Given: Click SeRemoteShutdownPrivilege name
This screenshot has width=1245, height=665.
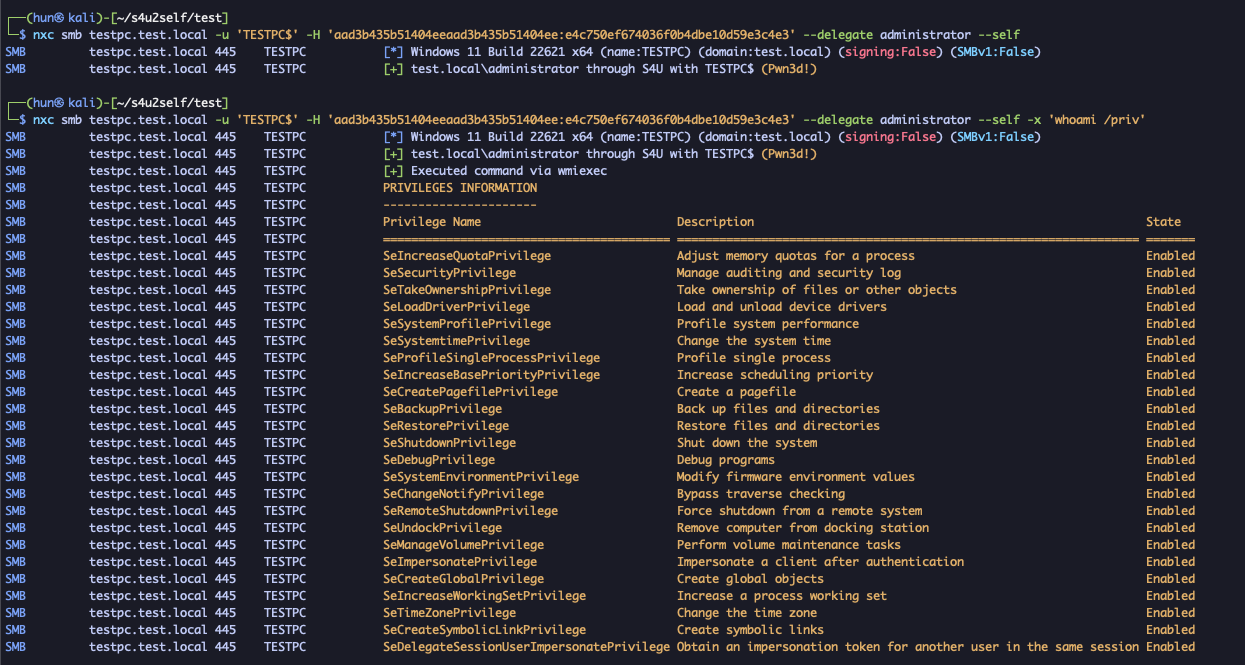Looking at the screenshot, I should tap(471, 511).
